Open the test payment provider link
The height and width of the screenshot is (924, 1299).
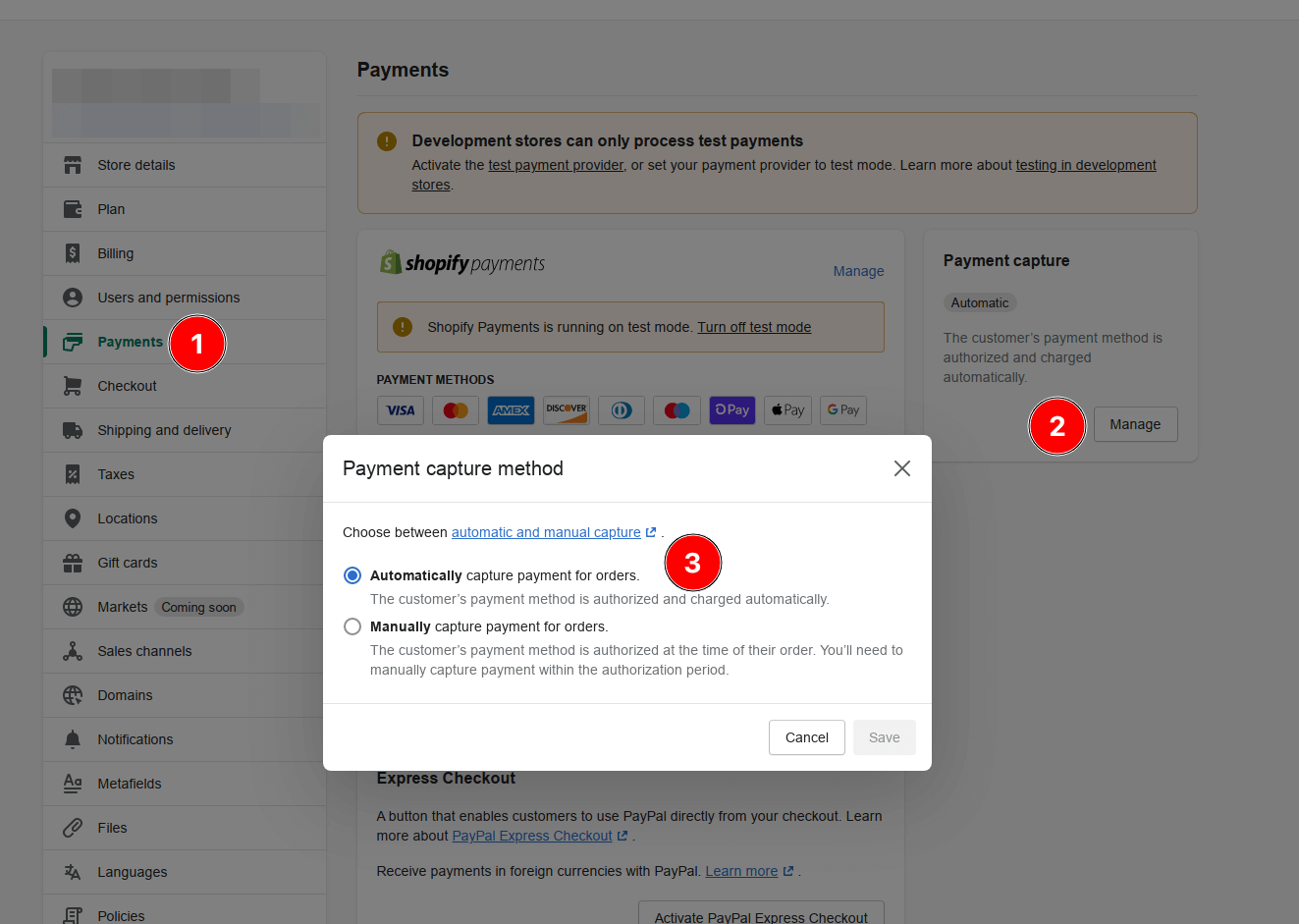click(556, 165)
